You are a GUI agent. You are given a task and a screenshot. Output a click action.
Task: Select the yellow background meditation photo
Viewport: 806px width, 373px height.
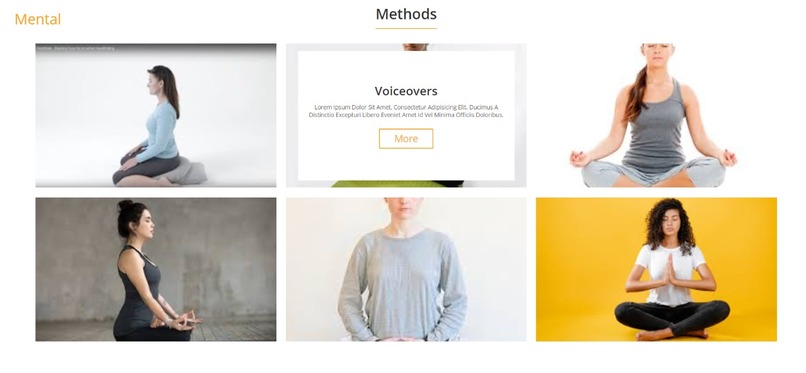click(x=656, y=269)
